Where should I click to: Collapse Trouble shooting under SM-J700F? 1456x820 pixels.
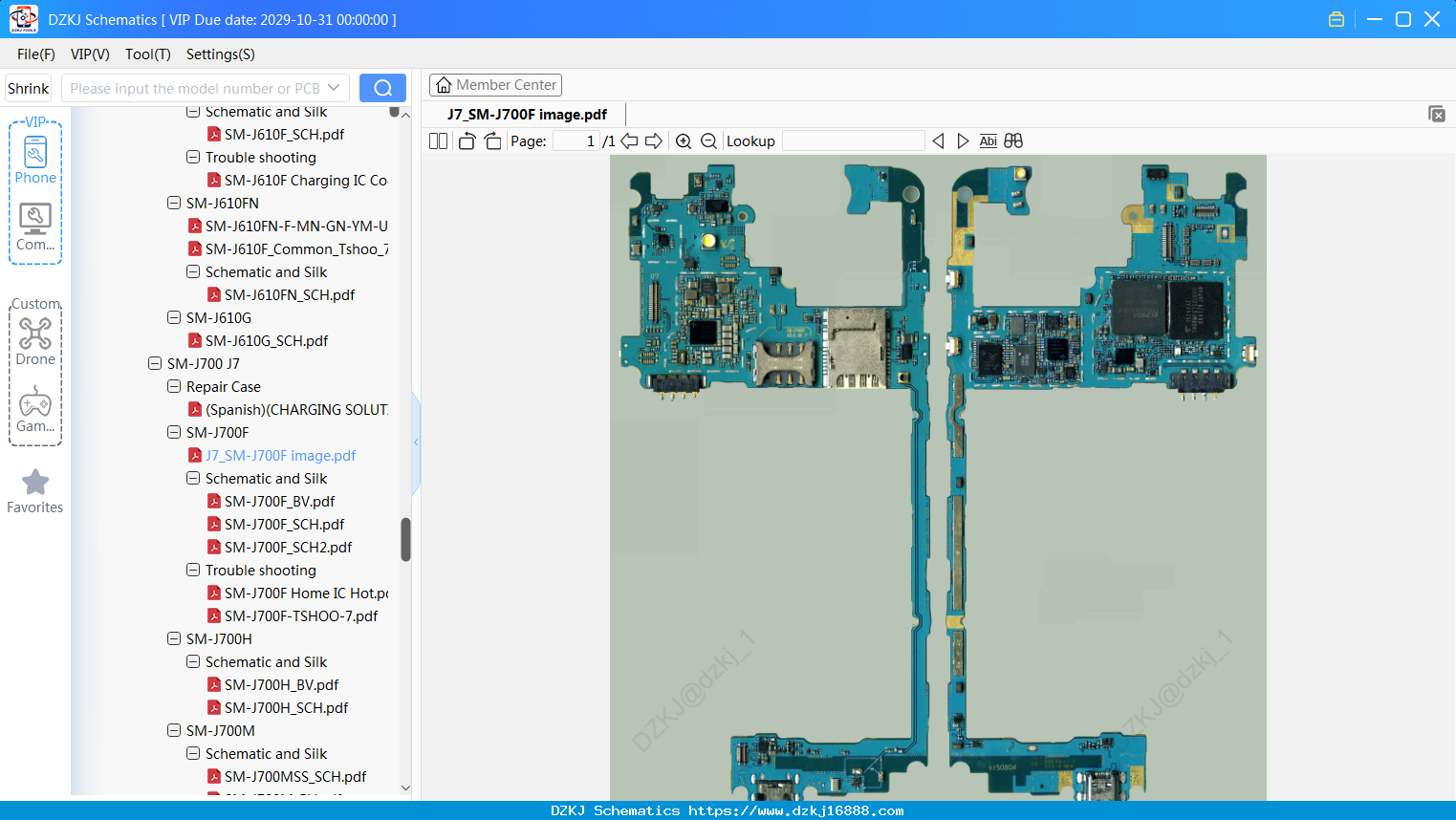tap(193, 570)
